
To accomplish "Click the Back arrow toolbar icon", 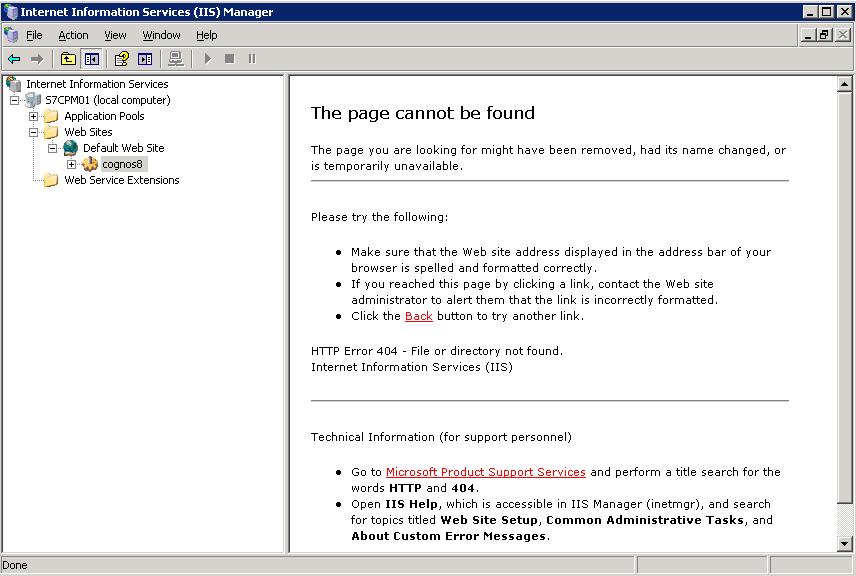I will pyautogui.click(x=14, y=59).
